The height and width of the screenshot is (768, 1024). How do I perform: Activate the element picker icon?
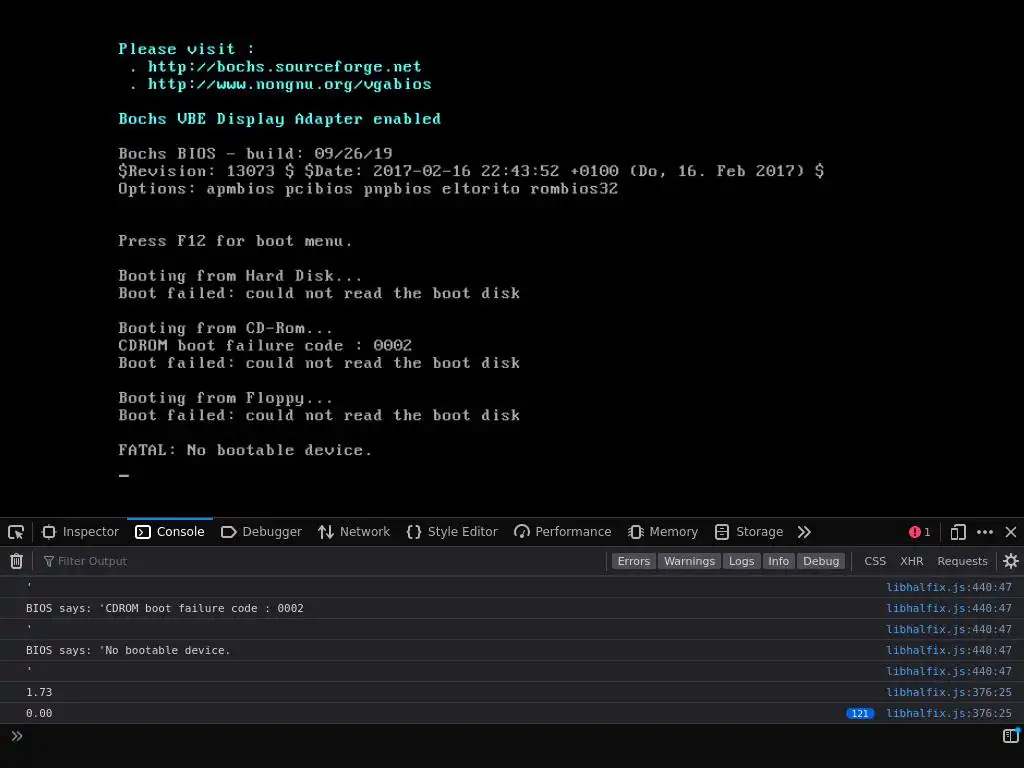click(x=16, y=532)
